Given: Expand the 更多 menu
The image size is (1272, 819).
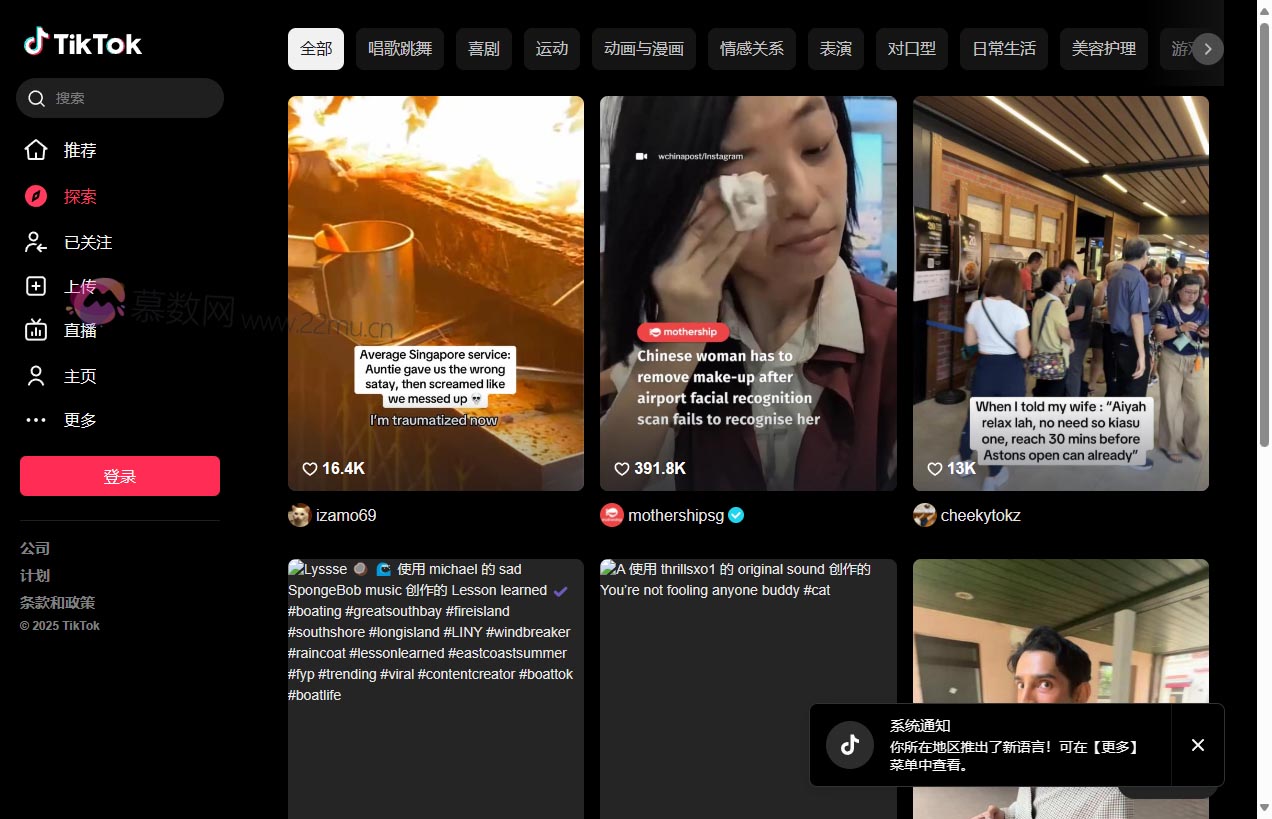Looking at the screenshot, I should 80,420.
